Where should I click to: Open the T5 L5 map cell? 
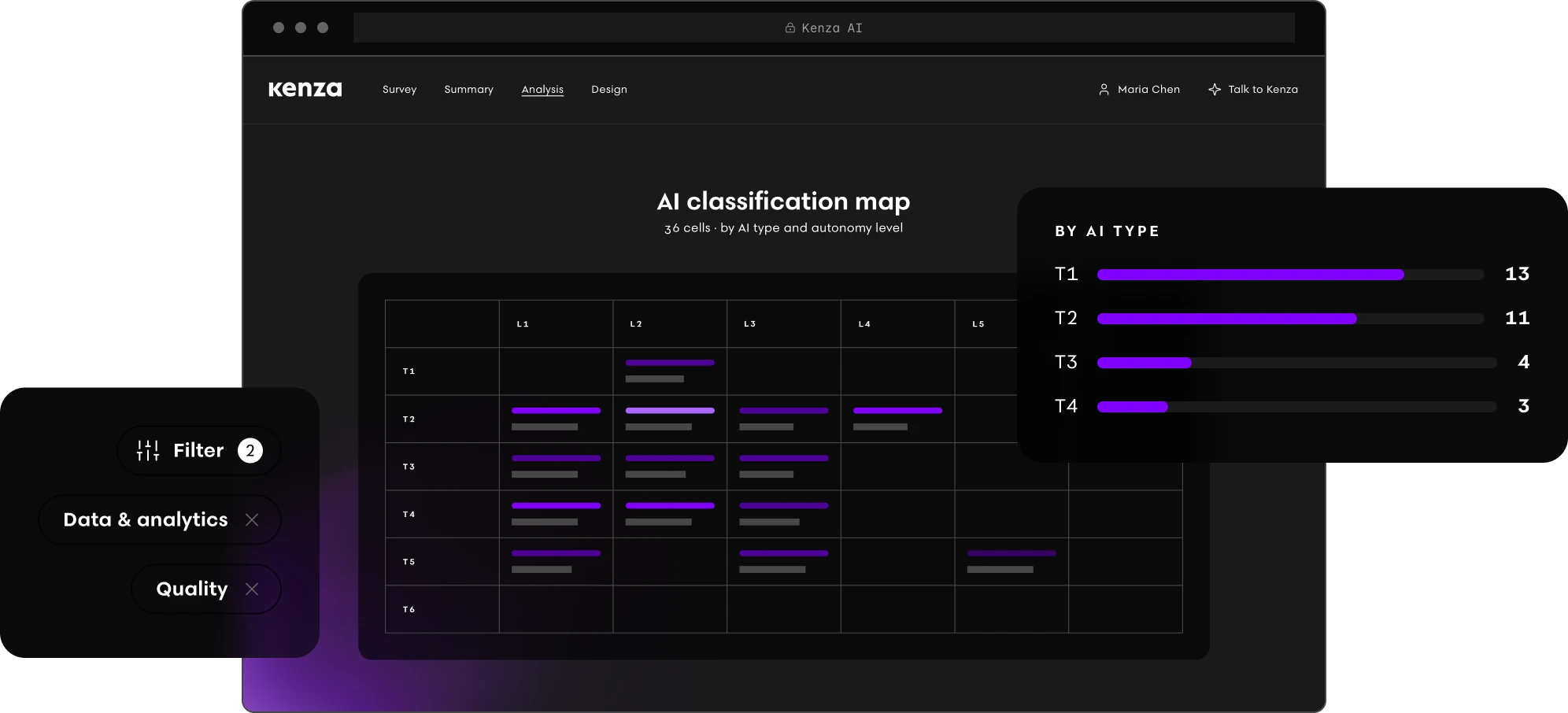pyautogui.click(x=1011, y=562)
